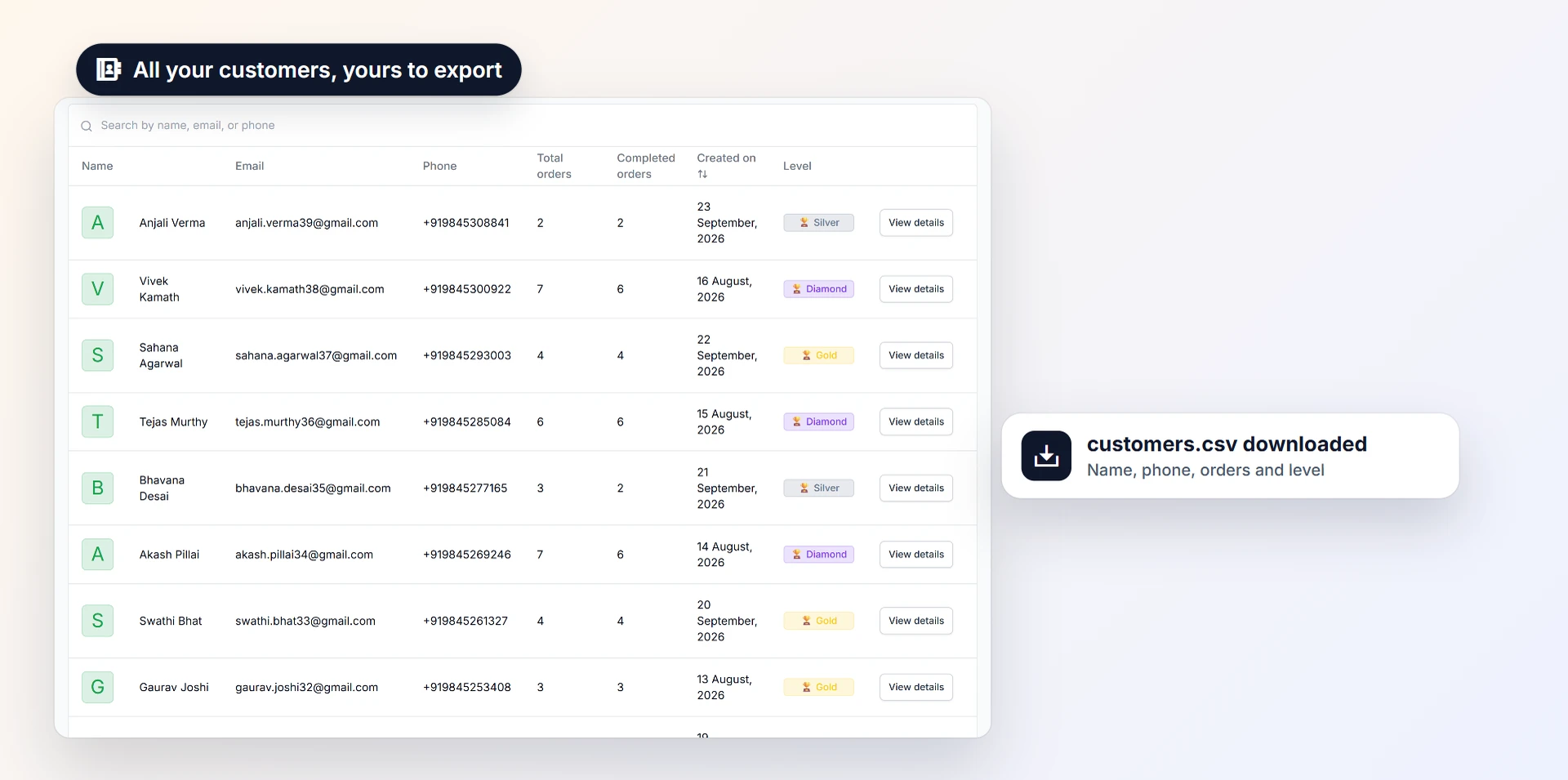
Task: Click the customers.csv downloaded notification title
Action: coord(1227,444)
